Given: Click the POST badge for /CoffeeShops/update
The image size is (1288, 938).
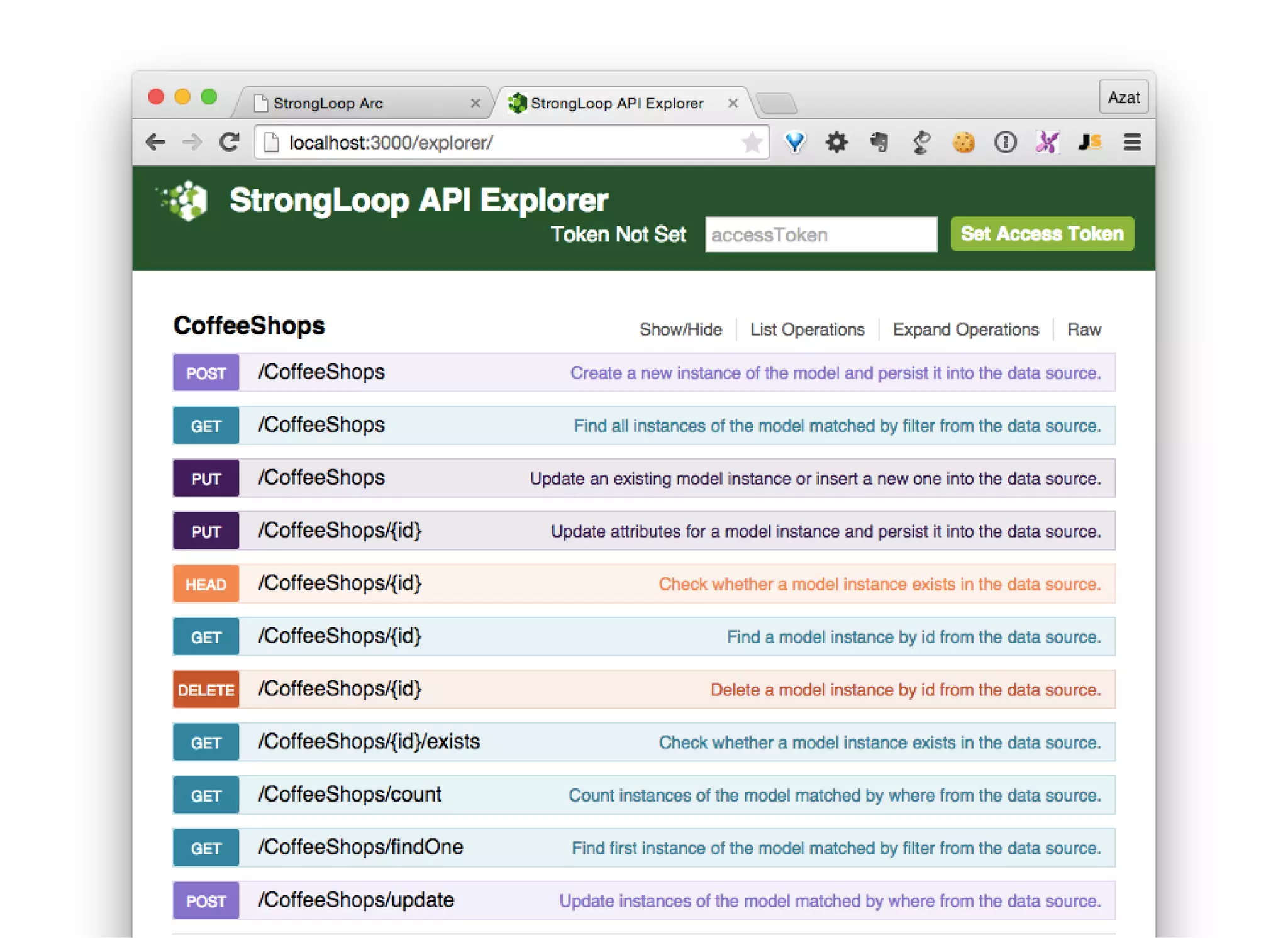Looking at the screenshot, I should [206, 901].
